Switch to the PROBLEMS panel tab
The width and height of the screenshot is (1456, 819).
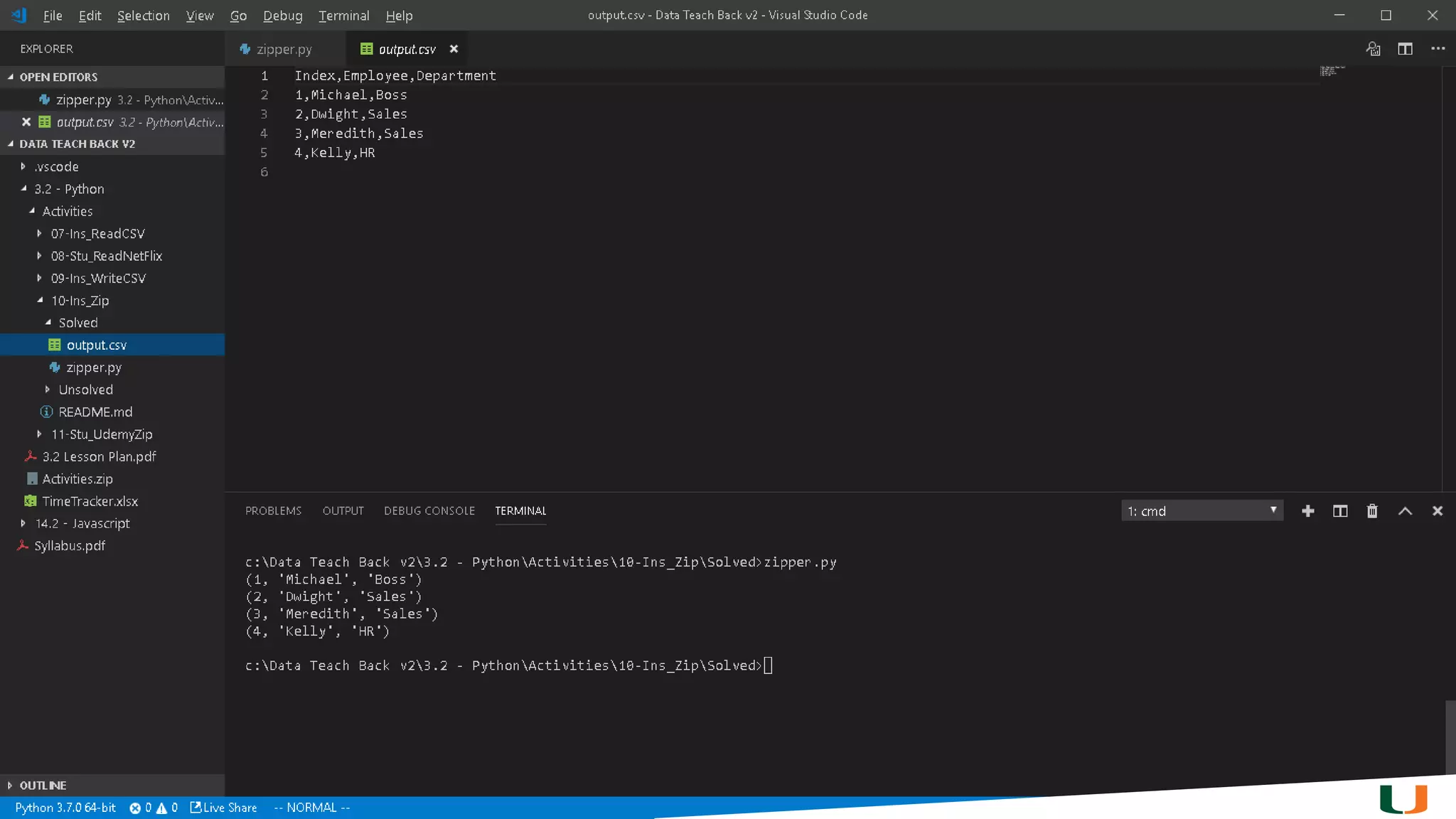[273, 511]
